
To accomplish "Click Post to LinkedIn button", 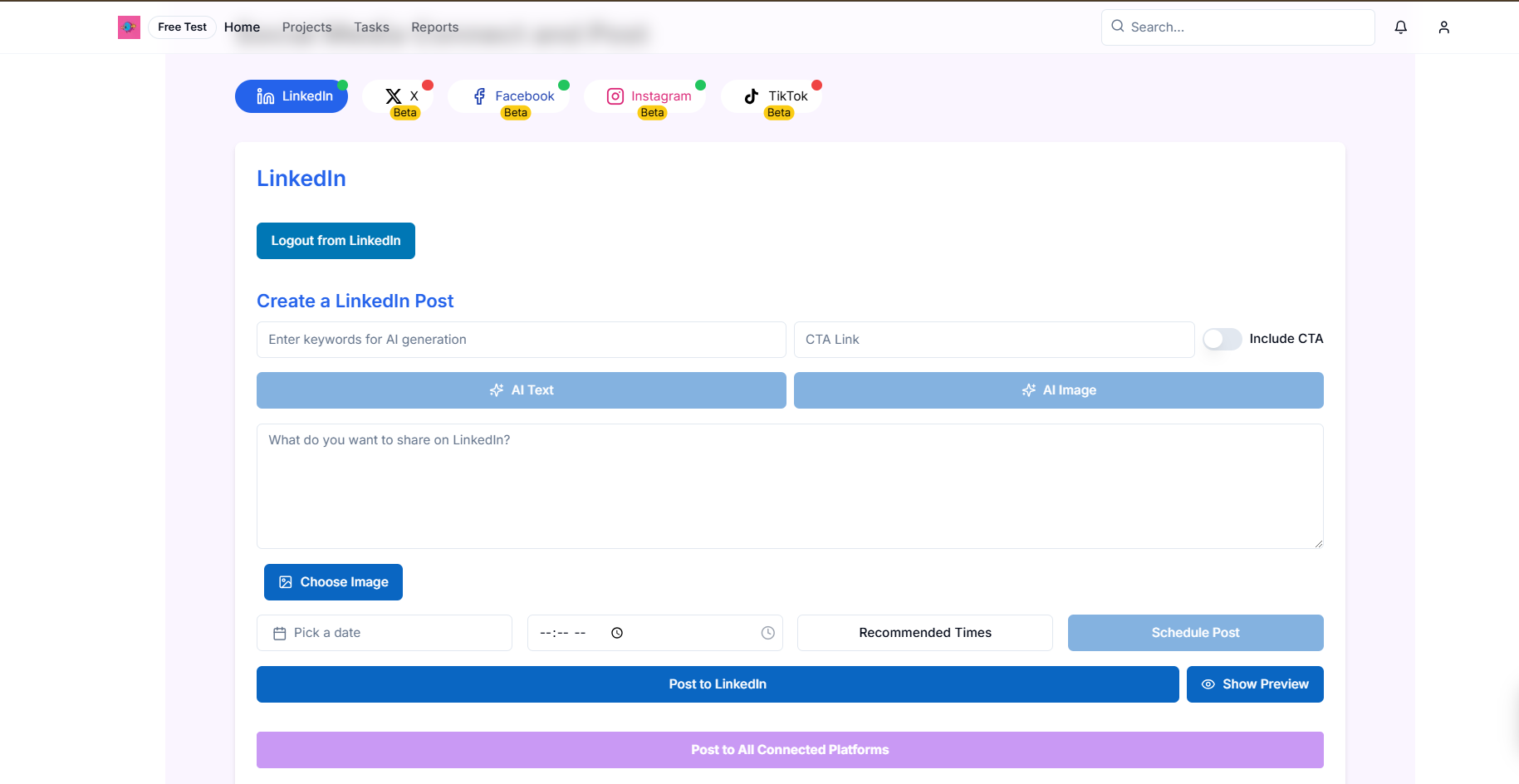I will click(x=718, y=684).
